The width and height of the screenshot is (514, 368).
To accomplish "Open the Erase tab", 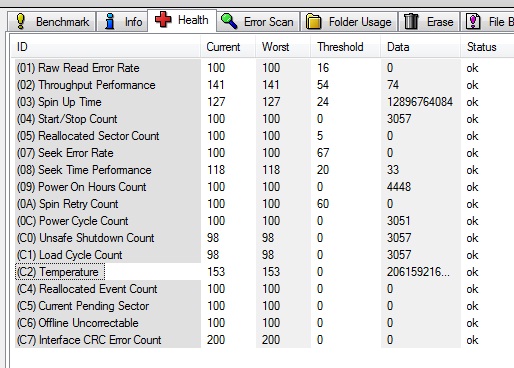I will [x=429, y=22].
